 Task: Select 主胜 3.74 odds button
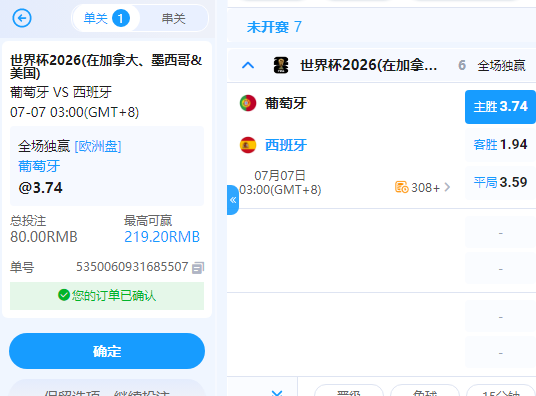pos(500,107)
